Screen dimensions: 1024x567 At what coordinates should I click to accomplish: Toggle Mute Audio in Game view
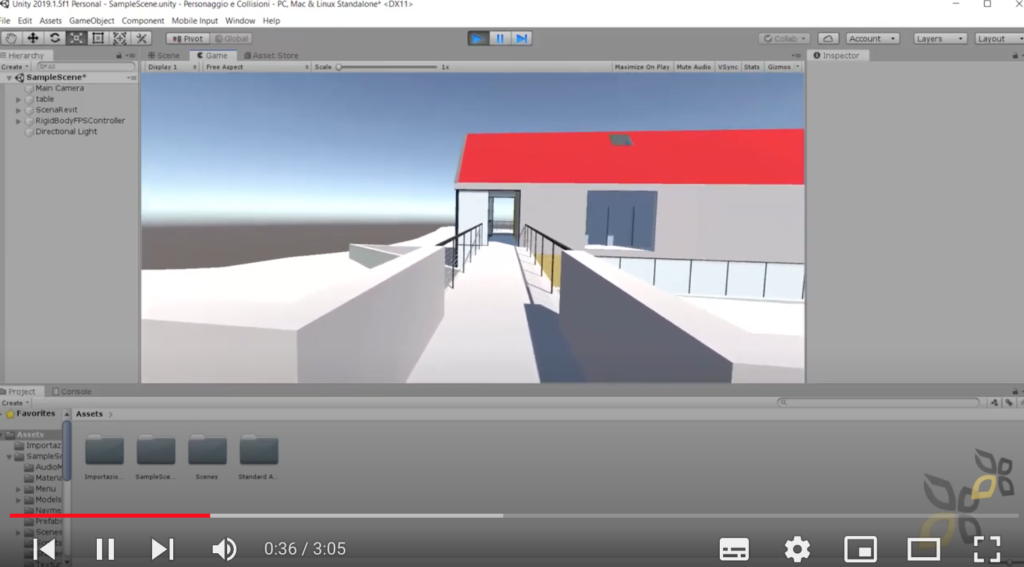tap(693, 67)
